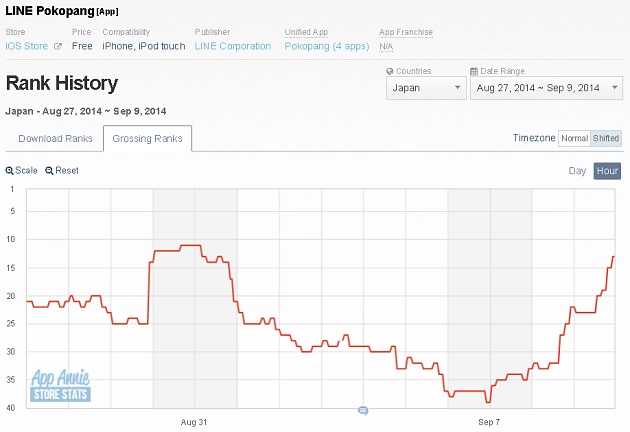Image resolution: width=630 pixels, height=432 pixels.
Task: Click the Rank History heading
Action: click(62, 84)
